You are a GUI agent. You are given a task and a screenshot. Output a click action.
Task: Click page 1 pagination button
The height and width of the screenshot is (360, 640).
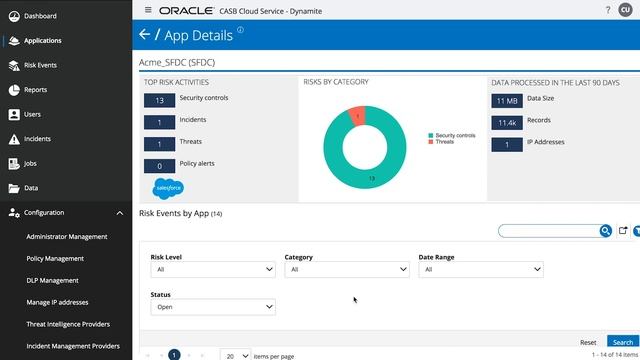(174, 355)
